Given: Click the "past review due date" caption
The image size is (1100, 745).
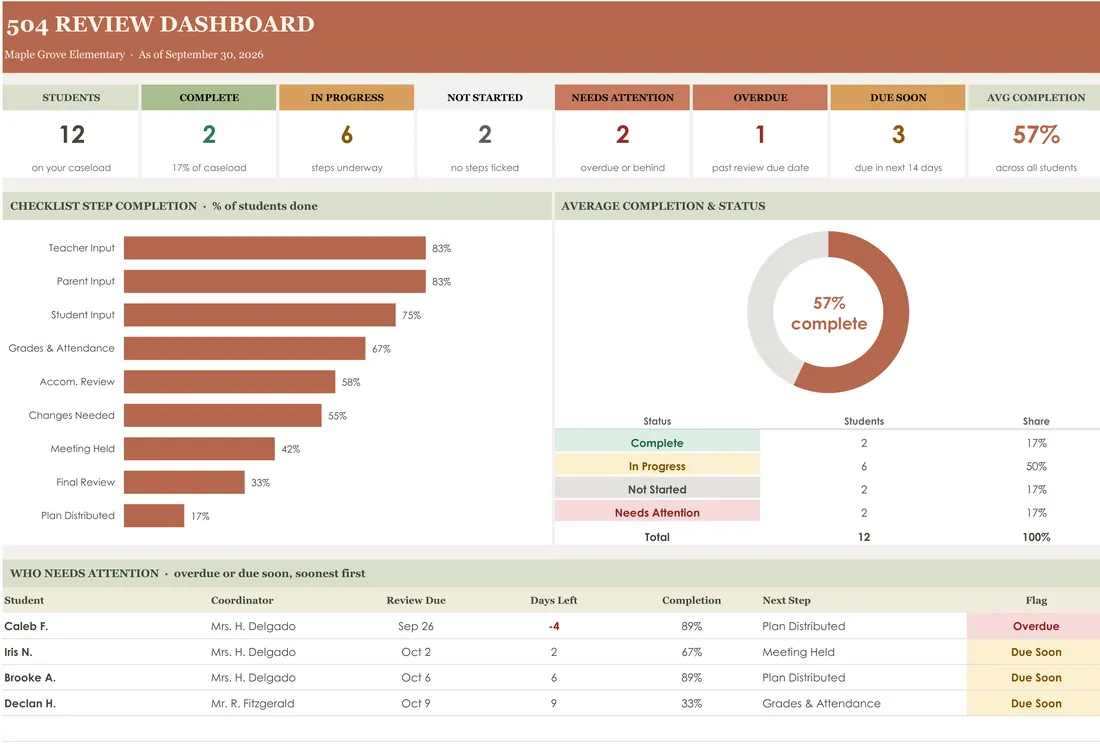Looking at the screenshot, I should pos(760,168).
